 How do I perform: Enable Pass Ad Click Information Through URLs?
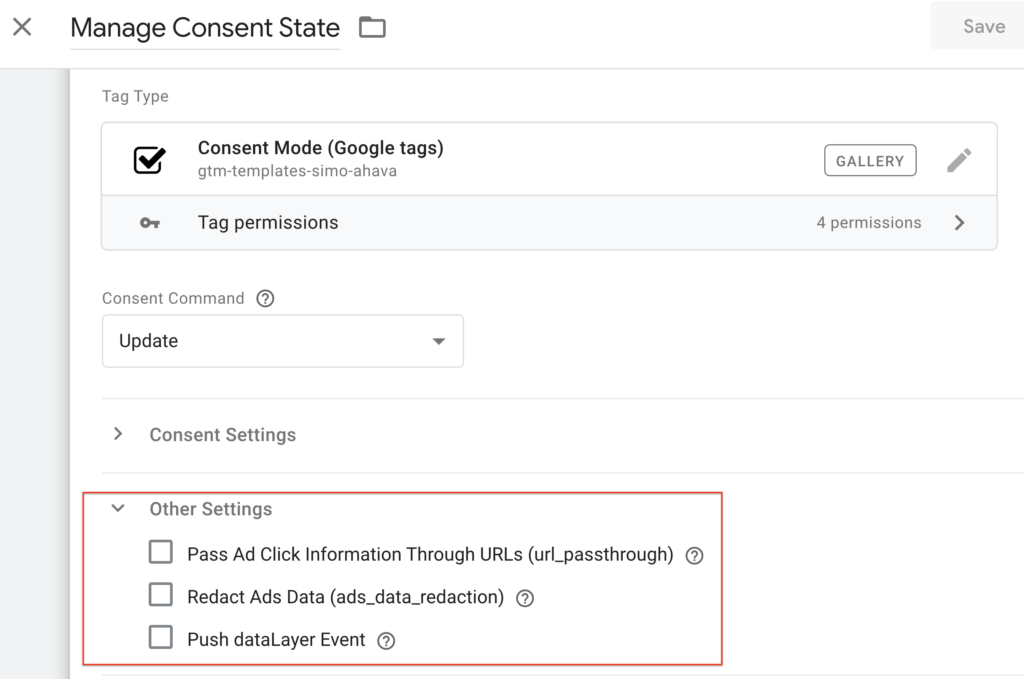click(x=161, y=553)
